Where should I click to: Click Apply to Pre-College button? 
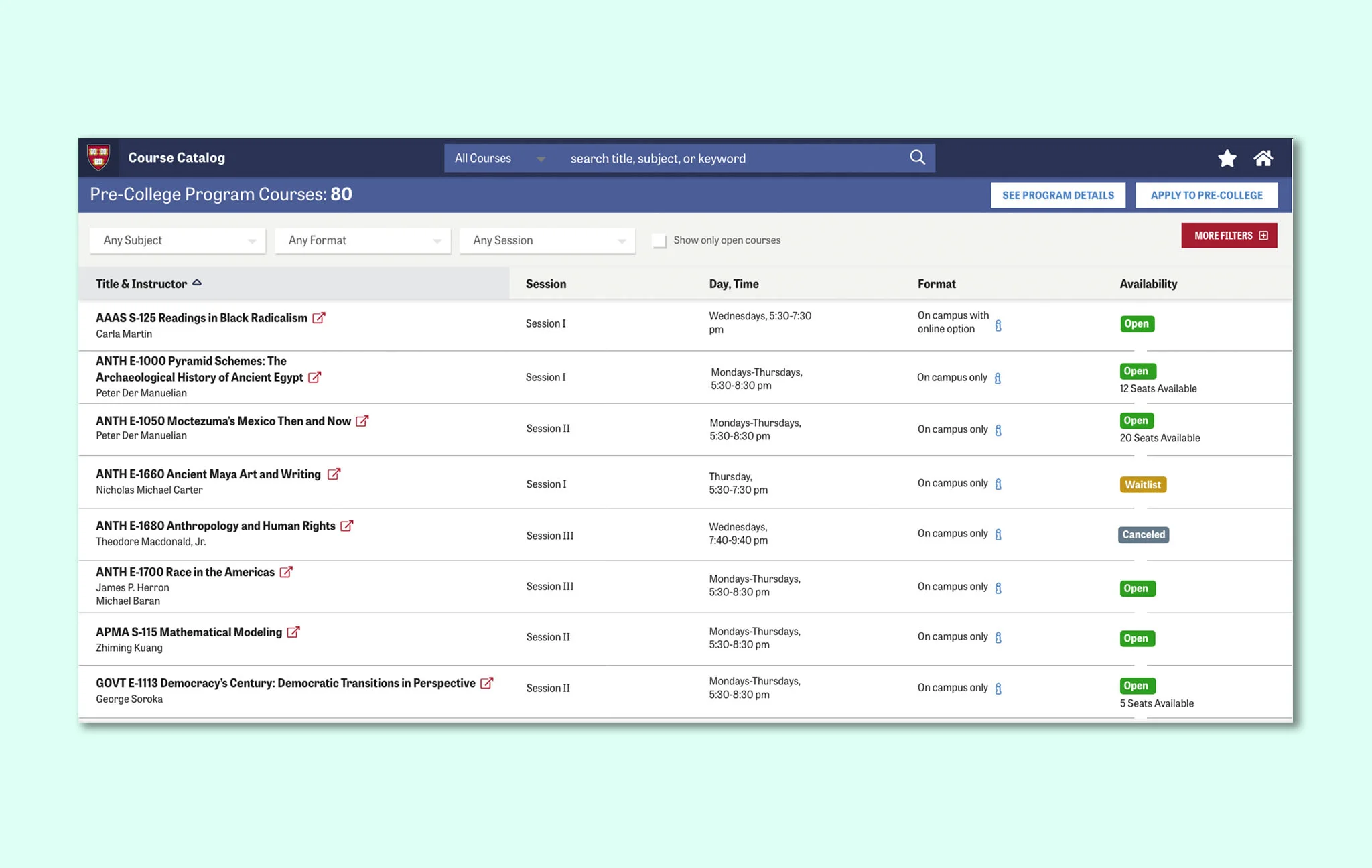click(1206, 195)
